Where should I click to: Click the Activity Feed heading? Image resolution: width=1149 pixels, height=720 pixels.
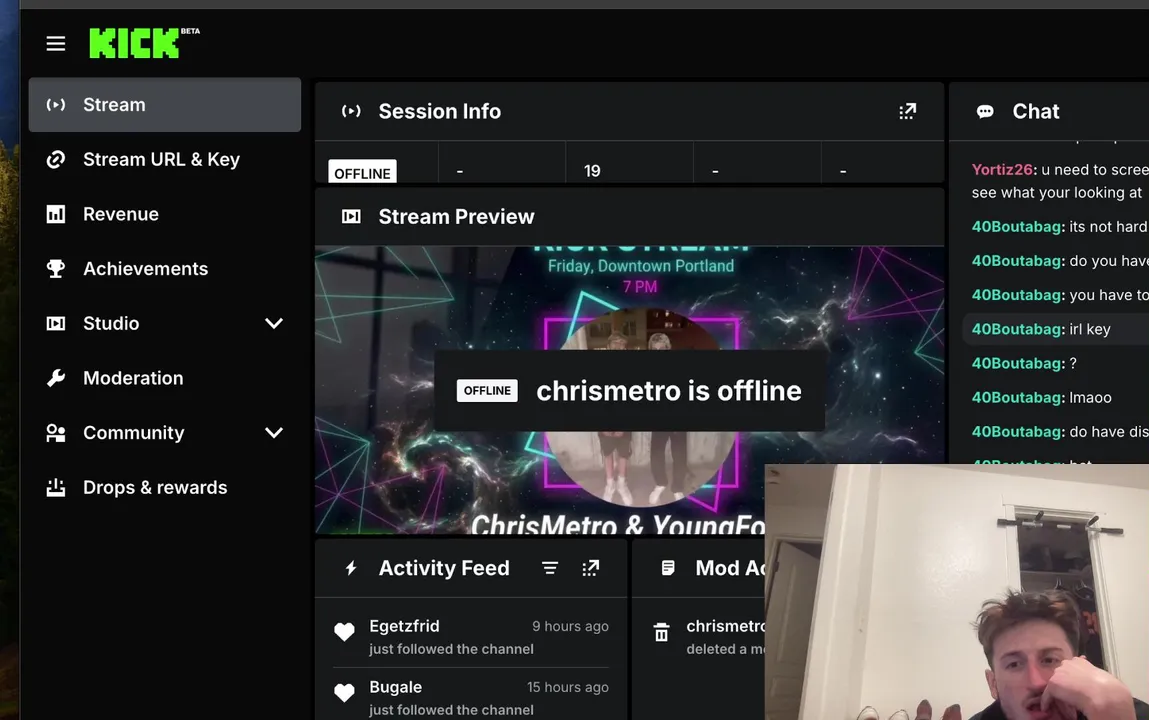[444, 568]
